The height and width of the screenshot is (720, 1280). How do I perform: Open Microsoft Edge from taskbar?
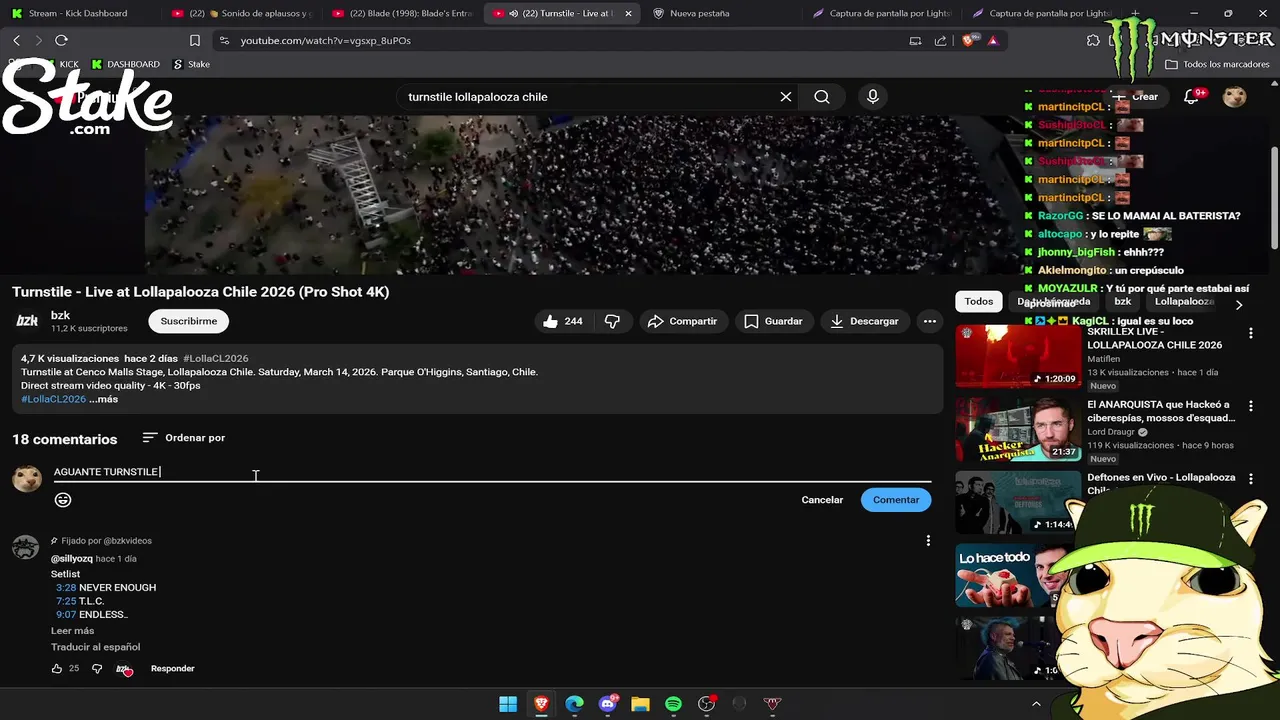[574, 704]
